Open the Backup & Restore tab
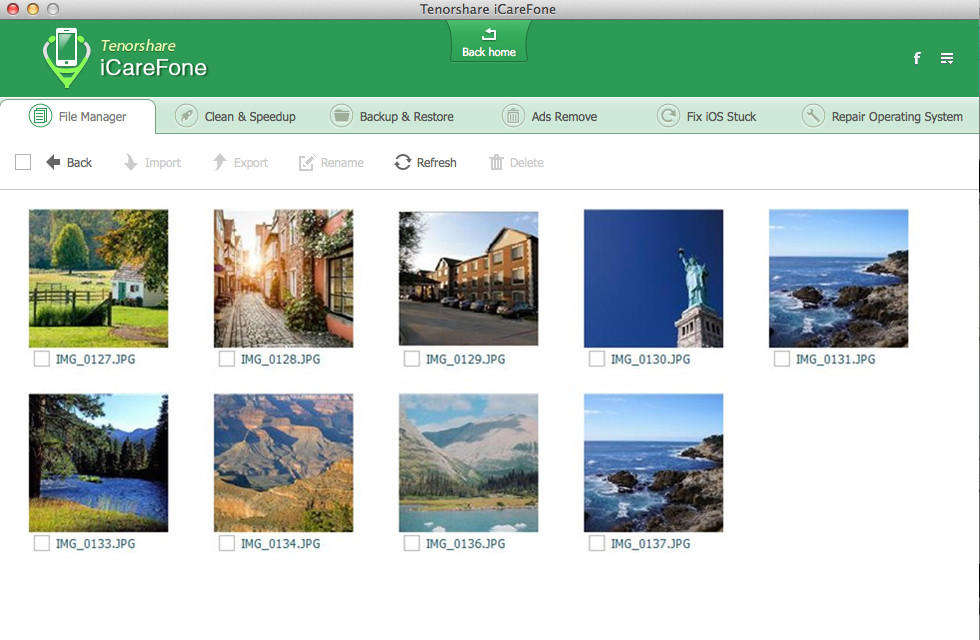The width and height of the screenshot is (980, 640). pos(392,116)
